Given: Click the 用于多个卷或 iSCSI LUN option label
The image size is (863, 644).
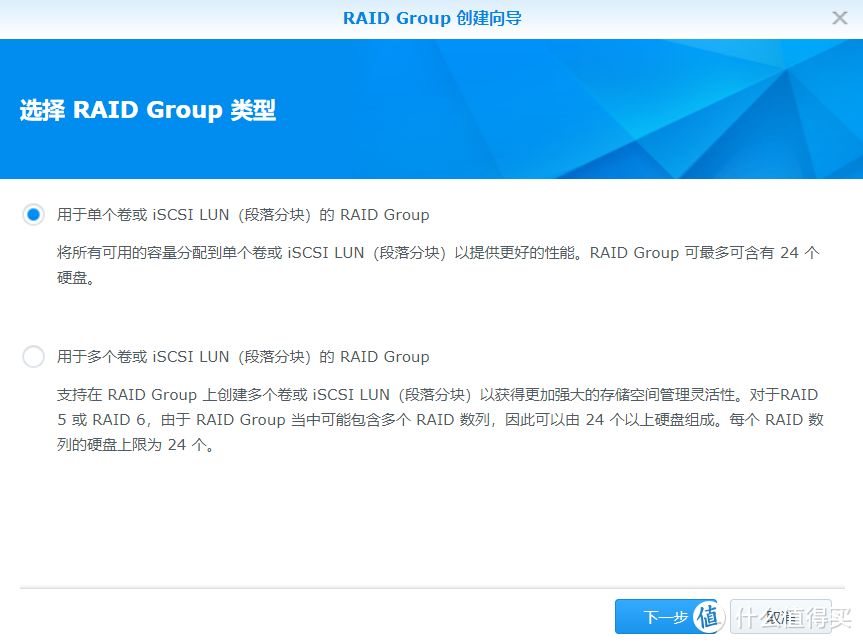Looking at the screenshot, I should tap(243, 357).
